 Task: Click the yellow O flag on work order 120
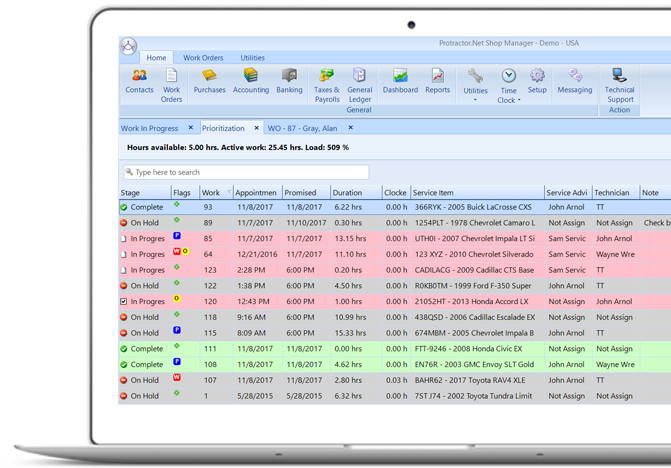coord(177,298)
